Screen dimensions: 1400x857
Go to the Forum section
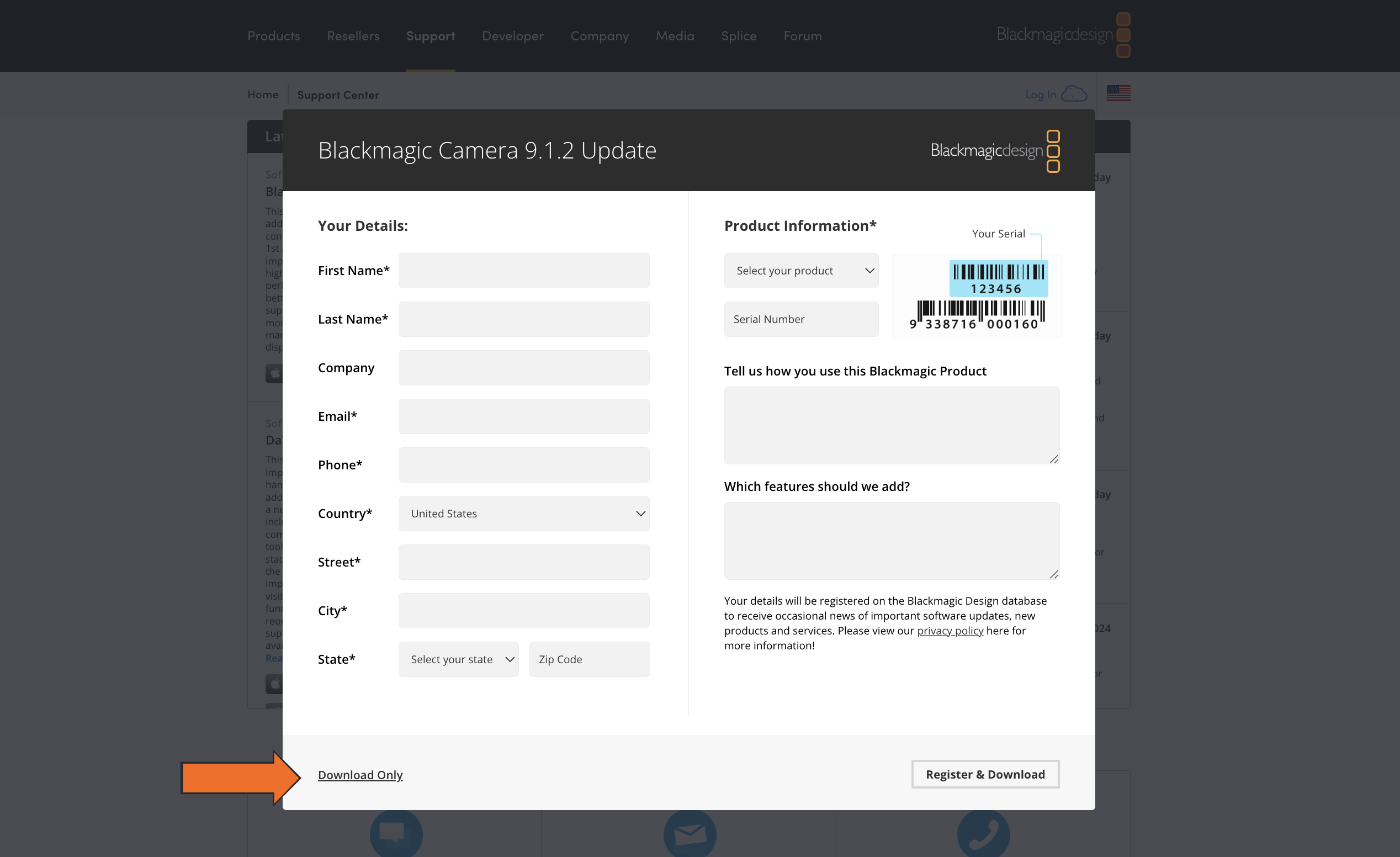pyautogui.click(x=802, y=36)
